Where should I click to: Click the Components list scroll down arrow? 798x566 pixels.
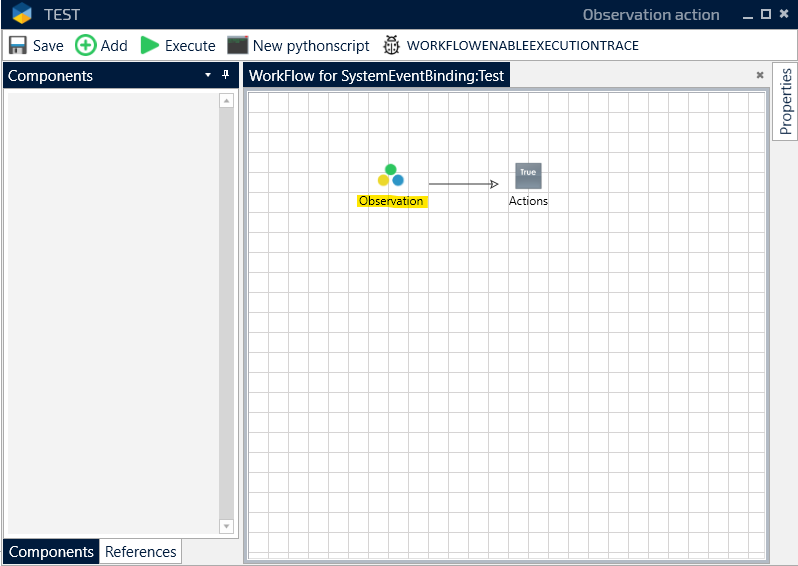(226, 526)
